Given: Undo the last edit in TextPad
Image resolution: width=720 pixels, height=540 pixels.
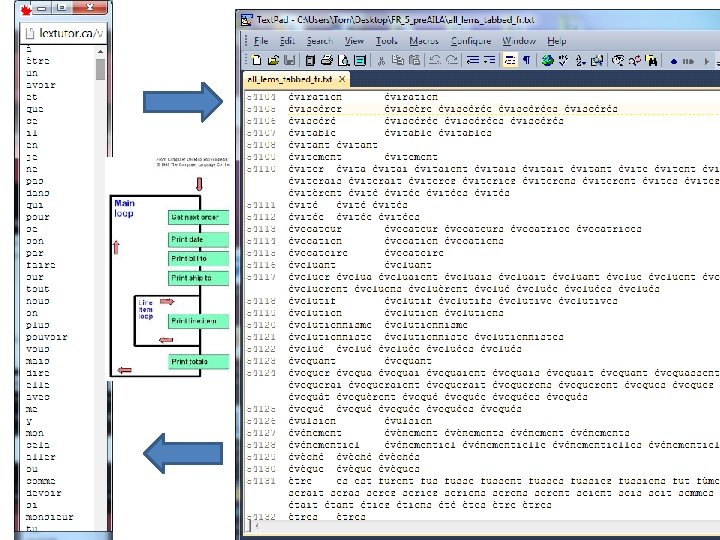Looking at the screenshot, I should (435, 60).
